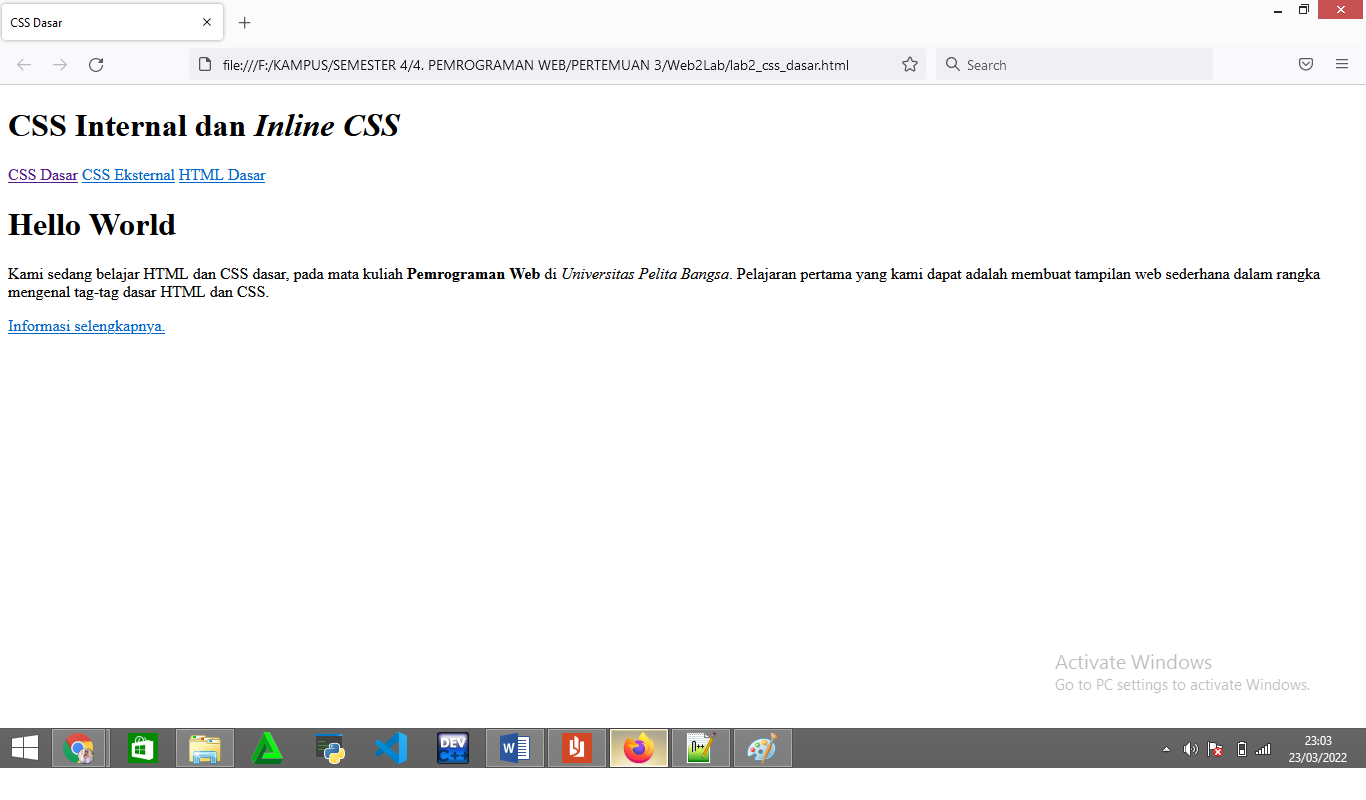Open the Windows Start menu

[24, 747]
